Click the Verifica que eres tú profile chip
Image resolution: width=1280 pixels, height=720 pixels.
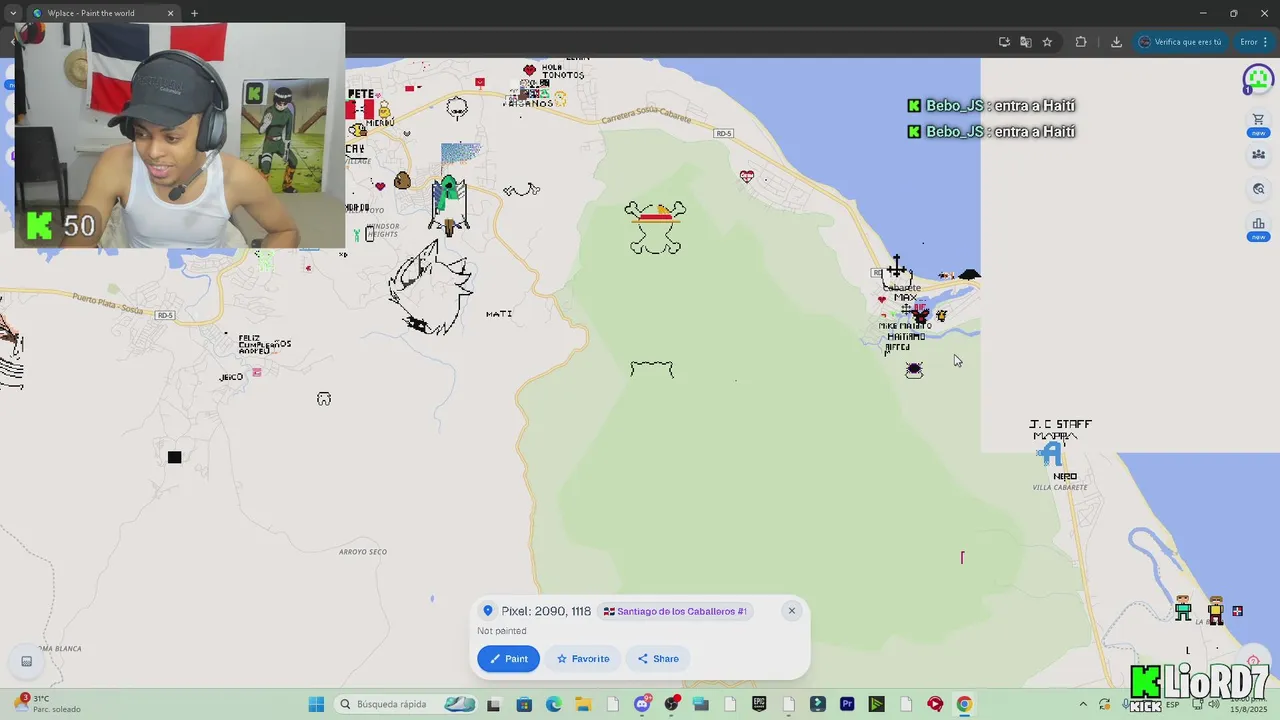1180,42
